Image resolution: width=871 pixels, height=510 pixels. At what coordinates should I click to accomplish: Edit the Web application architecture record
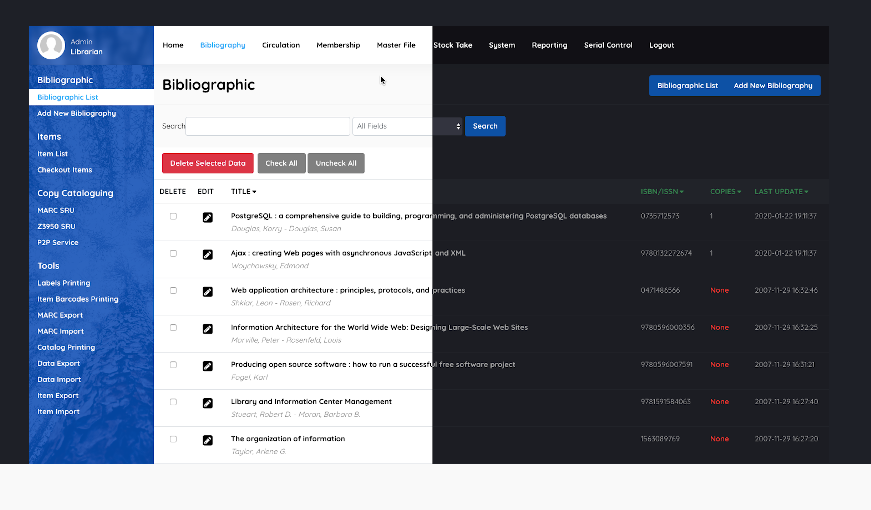click(x=208, y=292)
